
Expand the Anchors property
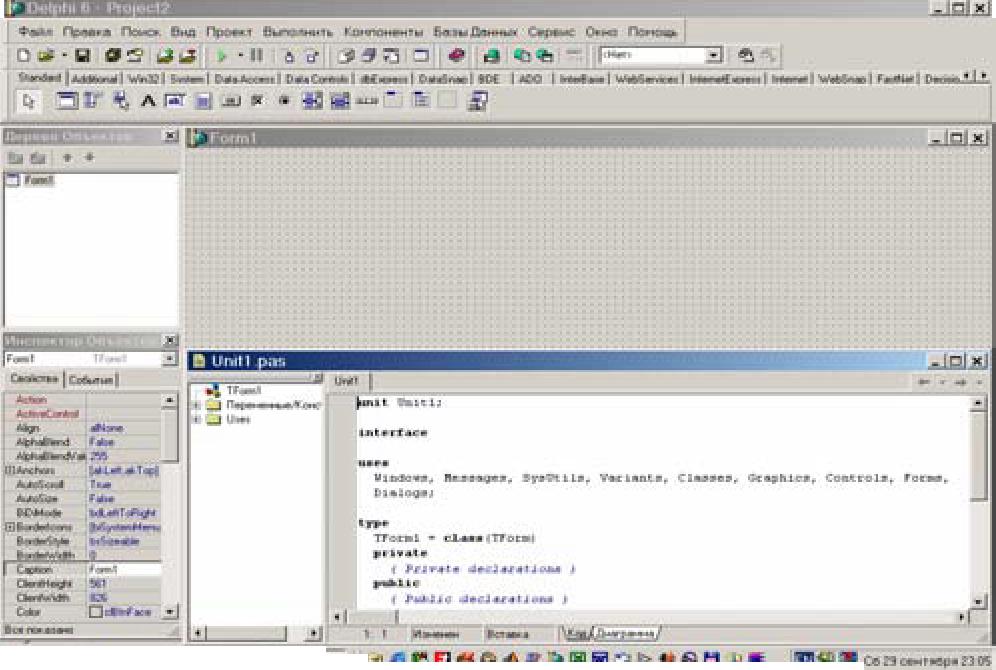point(10,471)
